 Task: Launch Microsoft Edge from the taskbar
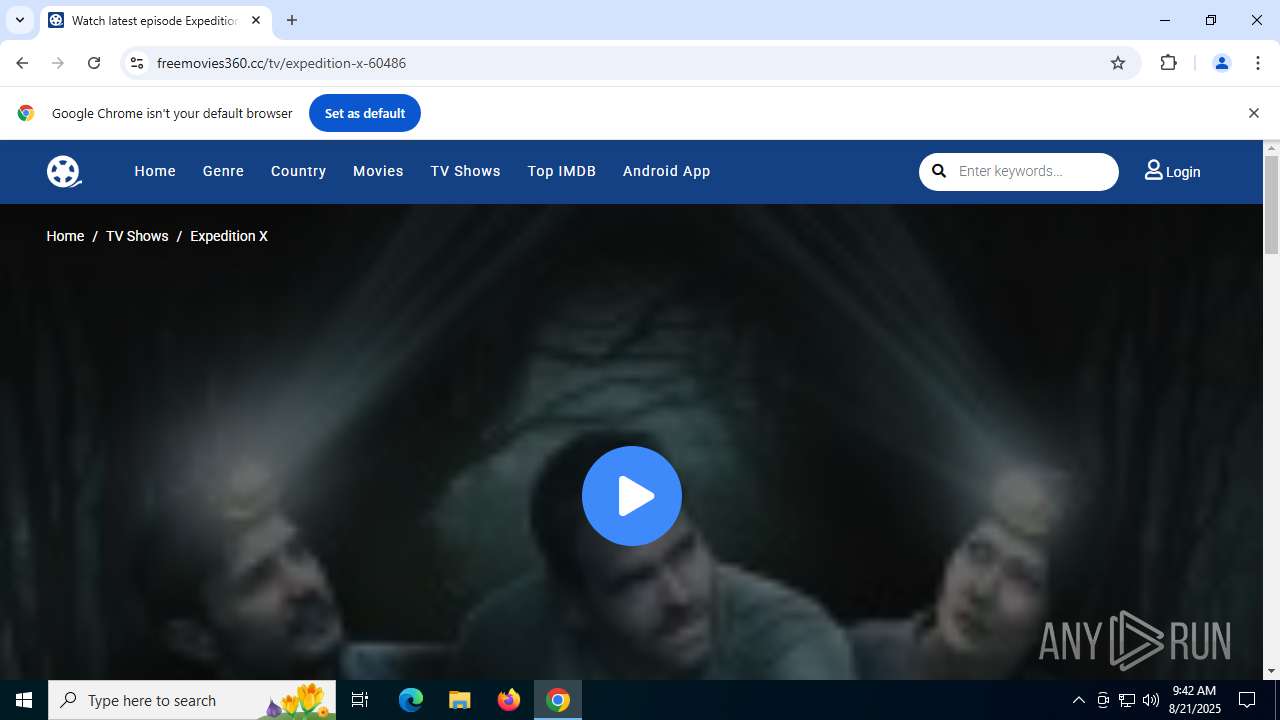(411, 700)
